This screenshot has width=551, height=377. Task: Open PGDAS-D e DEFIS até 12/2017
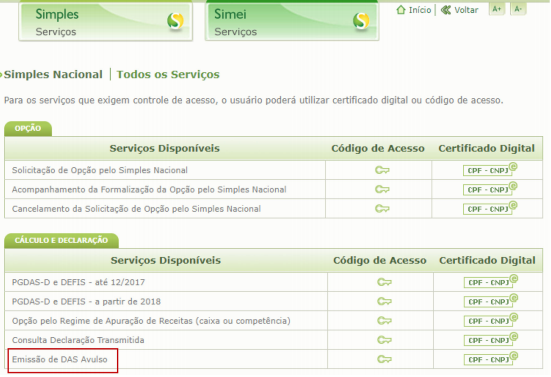click(x=78, y=282)
